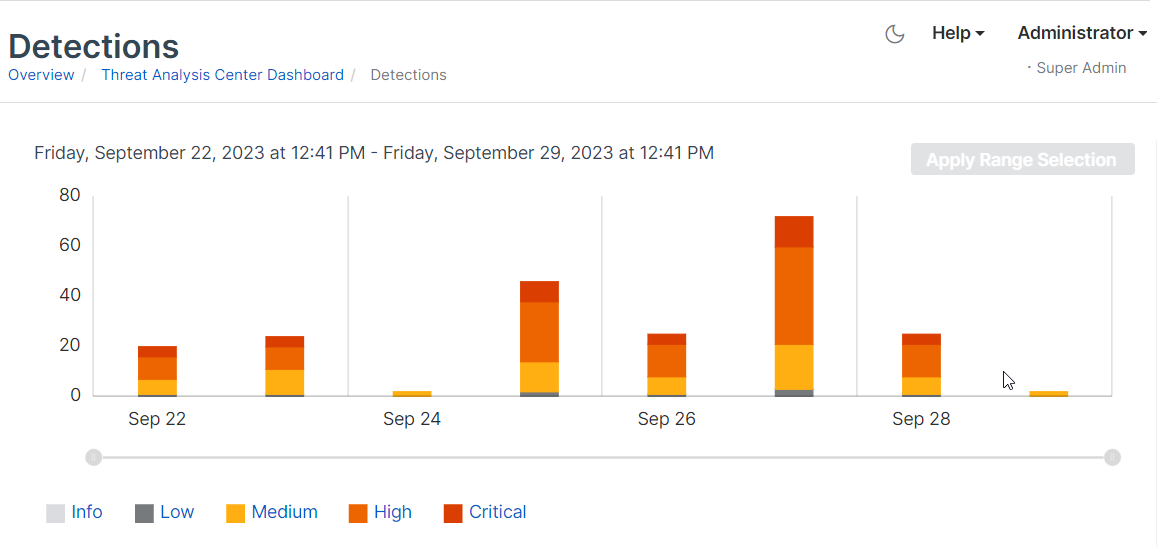
Task: Hide Info series via legend label
Action: [x=87, y=512]
